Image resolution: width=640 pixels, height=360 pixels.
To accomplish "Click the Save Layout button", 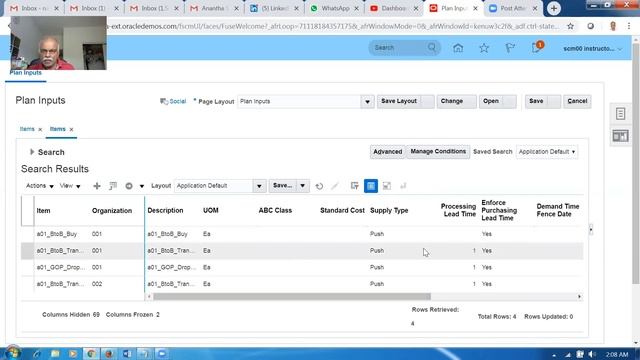I will tap(406, 101).
